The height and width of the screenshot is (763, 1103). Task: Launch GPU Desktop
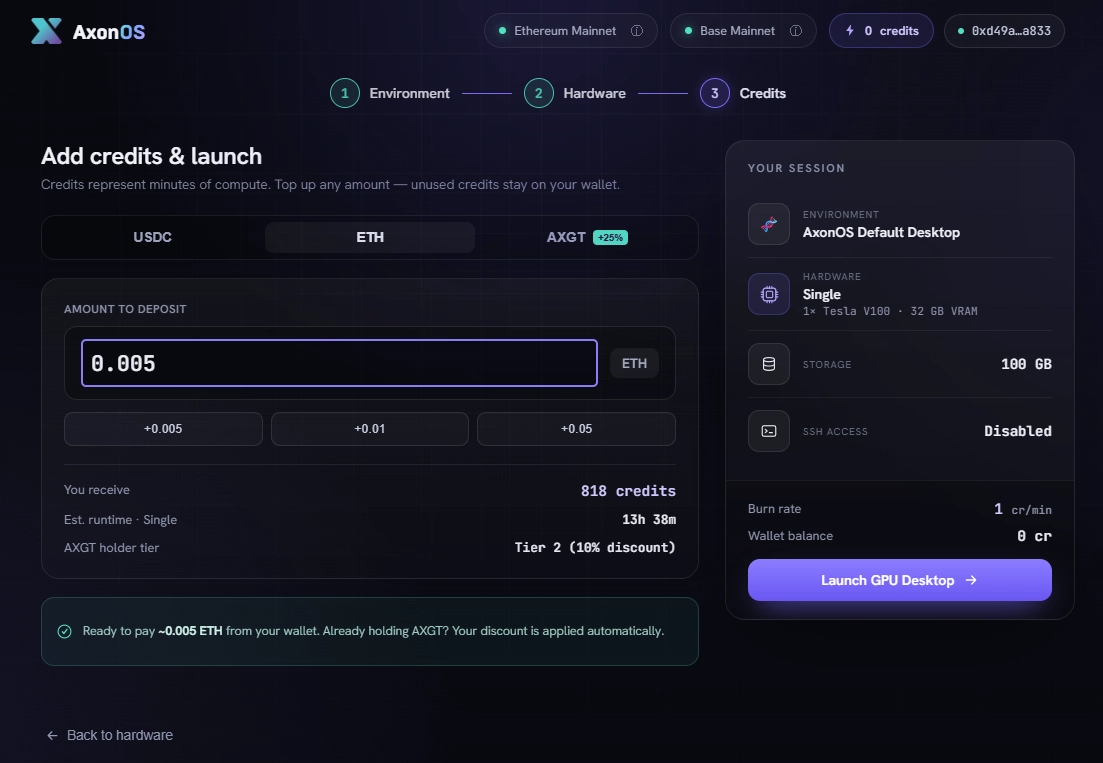(900, 580)
